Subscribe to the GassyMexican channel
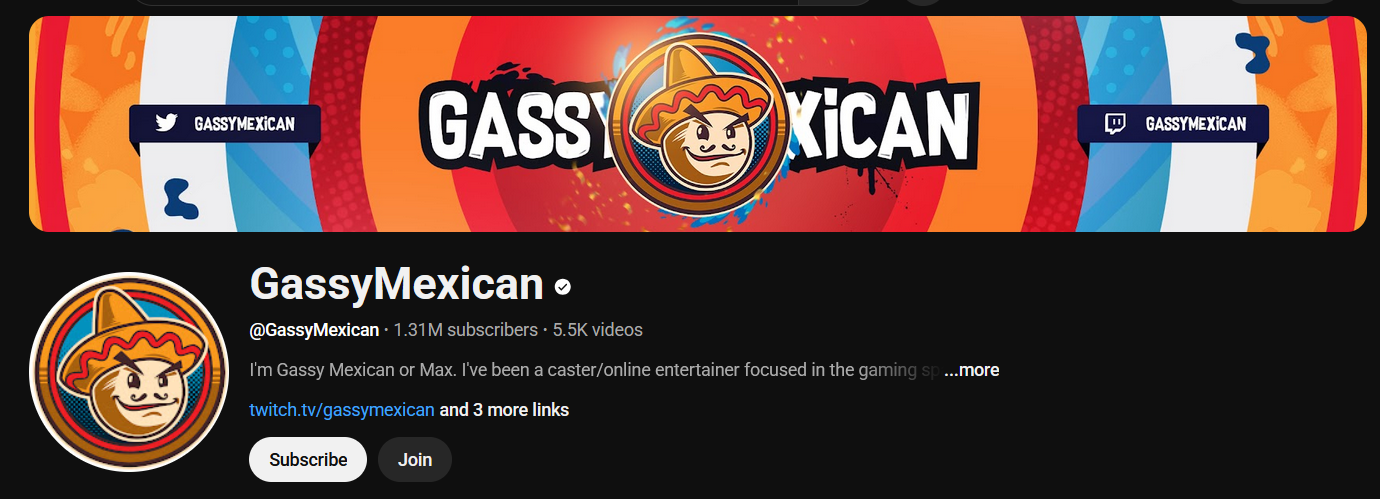The height and width of the screenshot is (499, 1380). click(x=308, y=460)
